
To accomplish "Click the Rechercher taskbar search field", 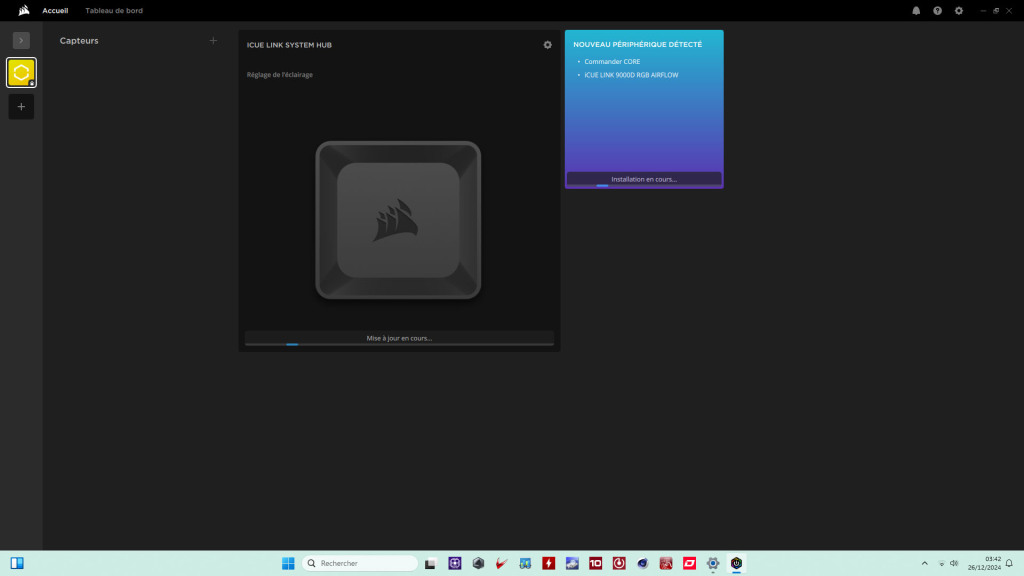I will point(360,563).
